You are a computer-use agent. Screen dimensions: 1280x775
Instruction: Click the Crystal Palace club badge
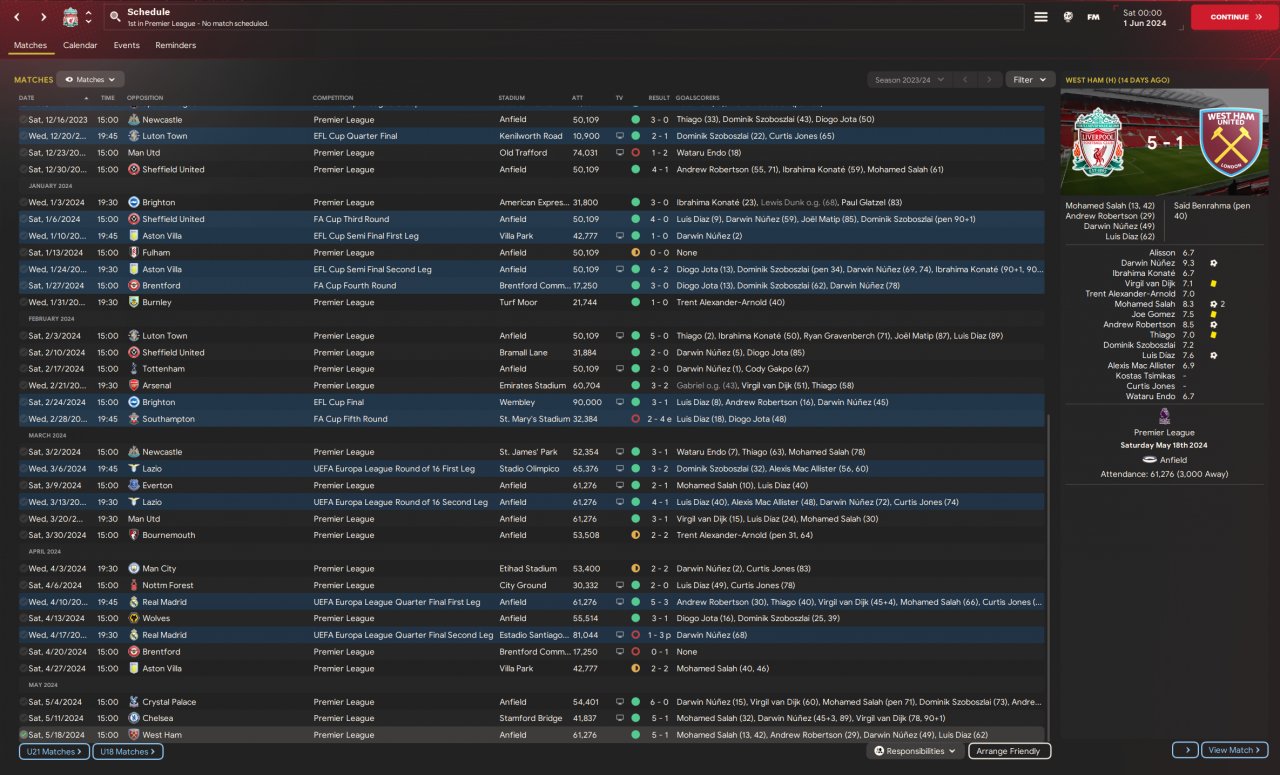[x=134, y=702]
